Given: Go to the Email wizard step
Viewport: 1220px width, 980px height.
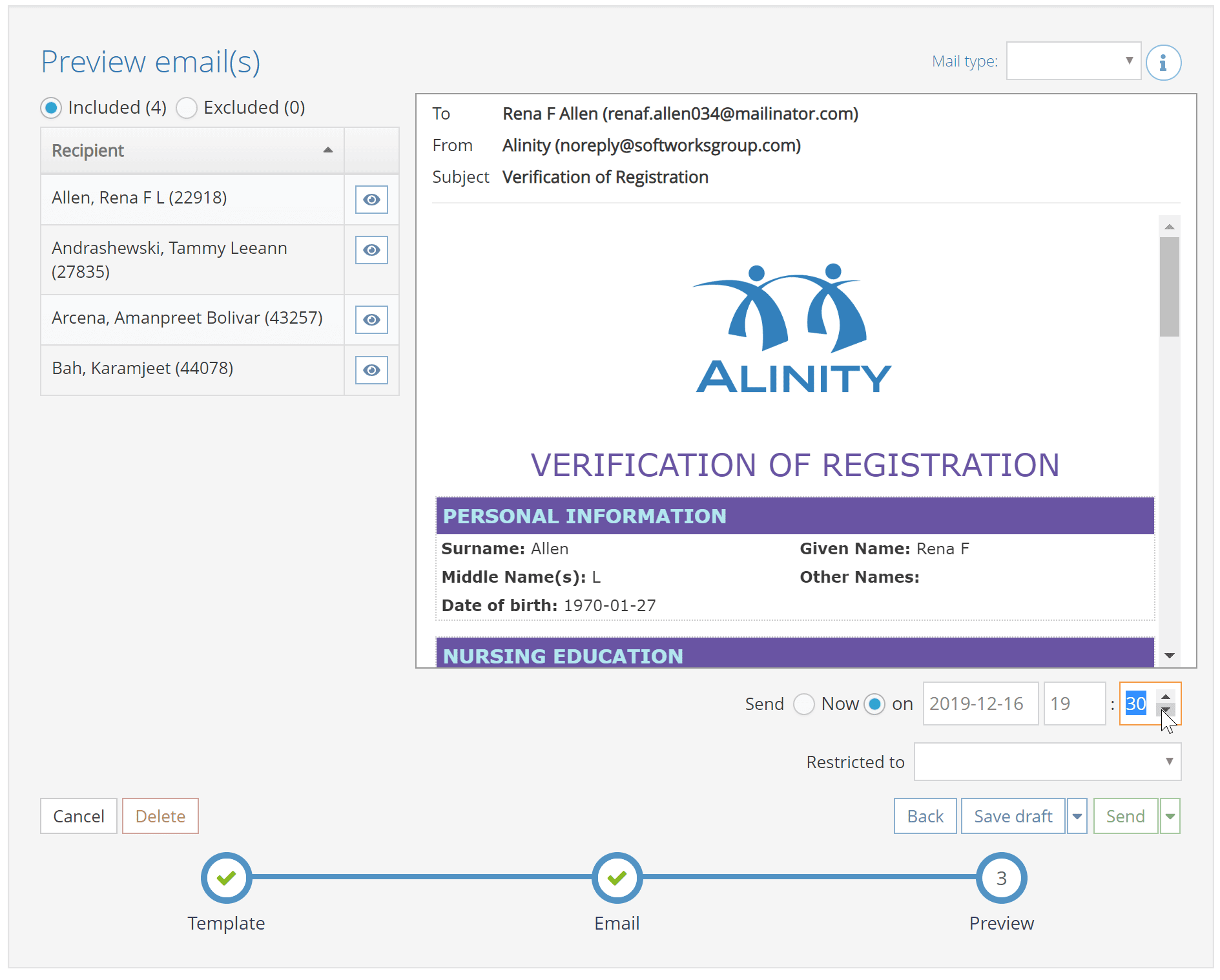Looking at the screenshot, I should click(x=617, y=878).
